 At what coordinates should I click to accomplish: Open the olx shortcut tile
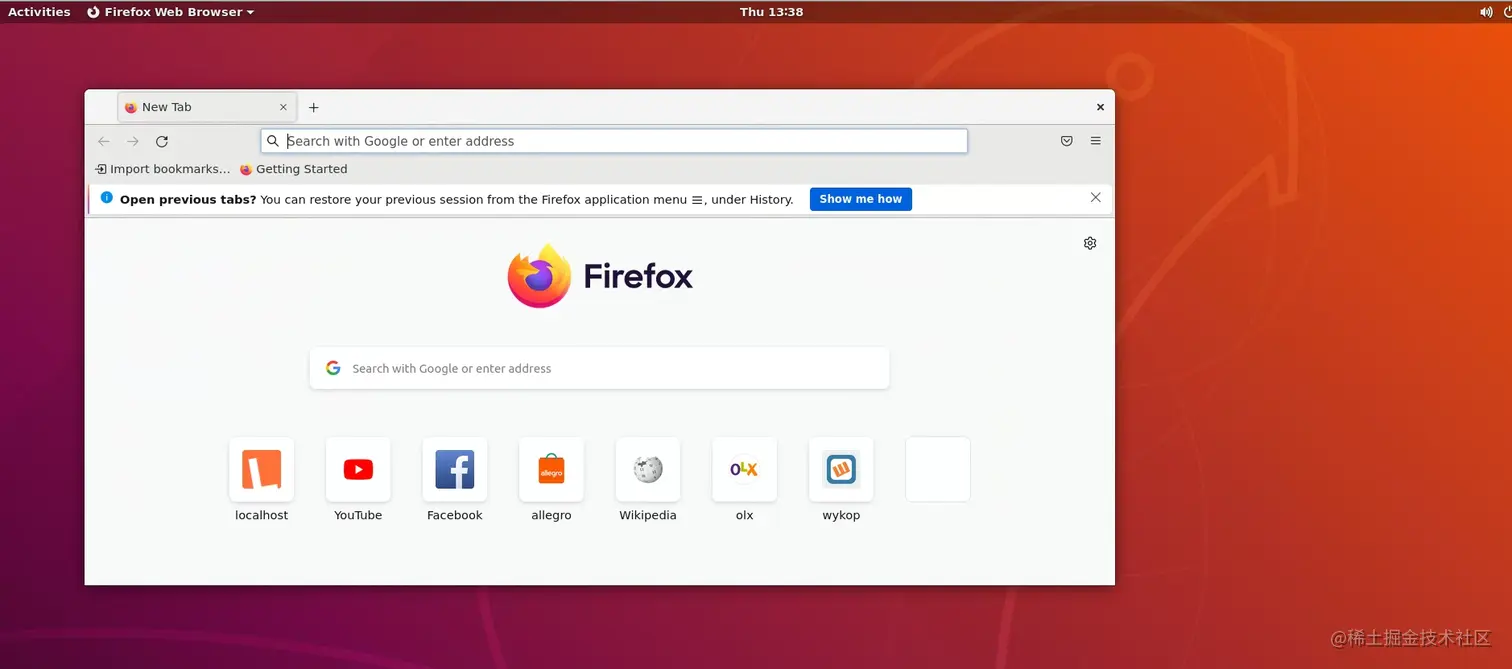coord(744,469)
